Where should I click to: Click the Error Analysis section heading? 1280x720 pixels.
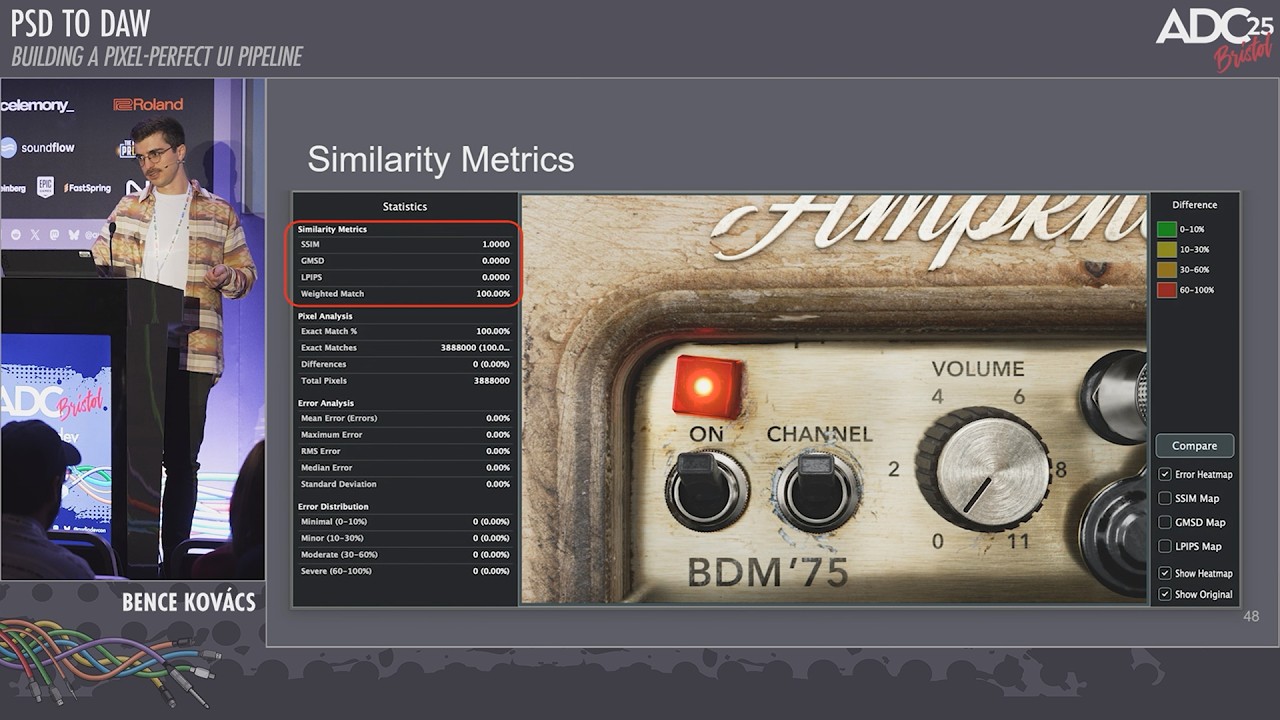pos(326,403)
